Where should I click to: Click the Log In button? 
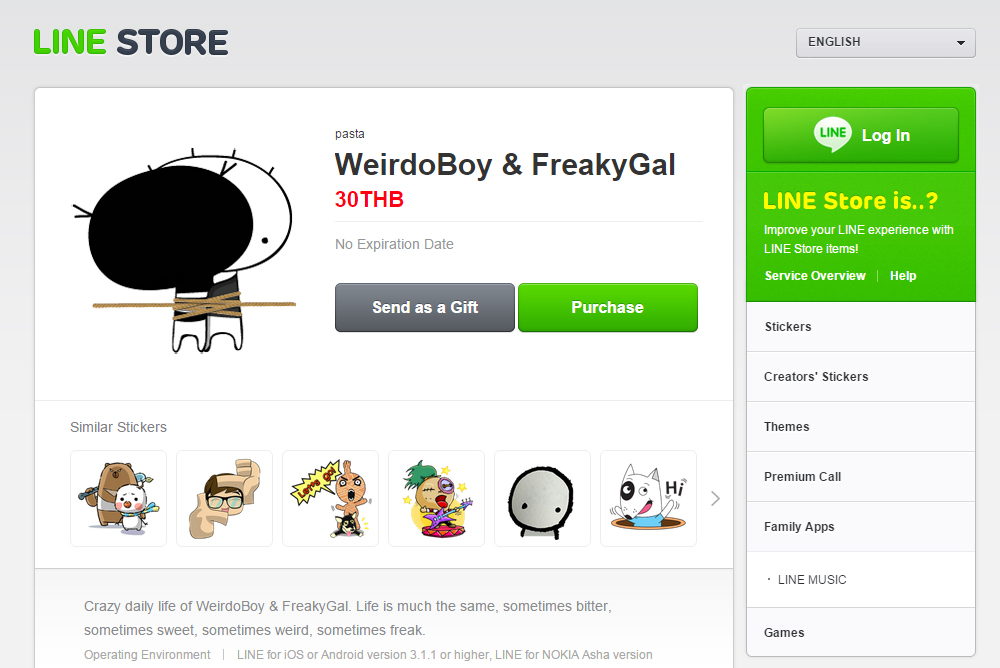click(860, 135)
